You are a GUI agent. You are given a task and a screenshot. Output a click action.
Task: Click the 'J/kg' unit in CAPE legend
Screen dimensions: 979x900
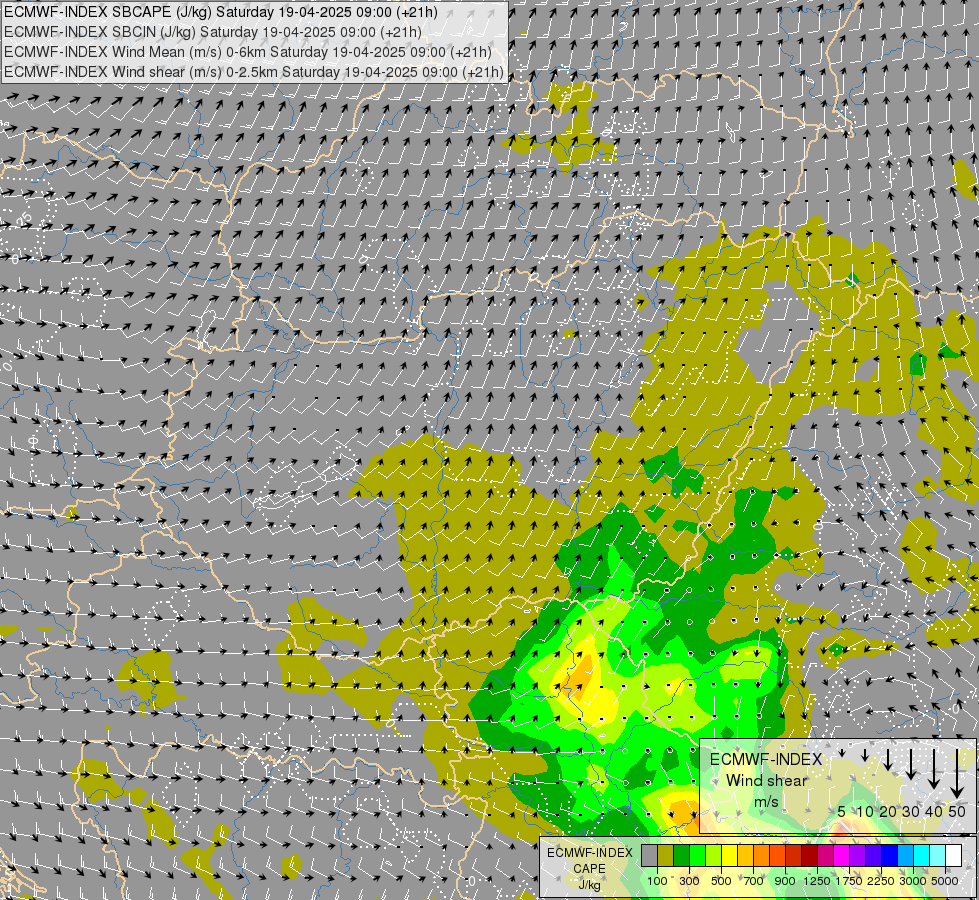coord(589,885)
